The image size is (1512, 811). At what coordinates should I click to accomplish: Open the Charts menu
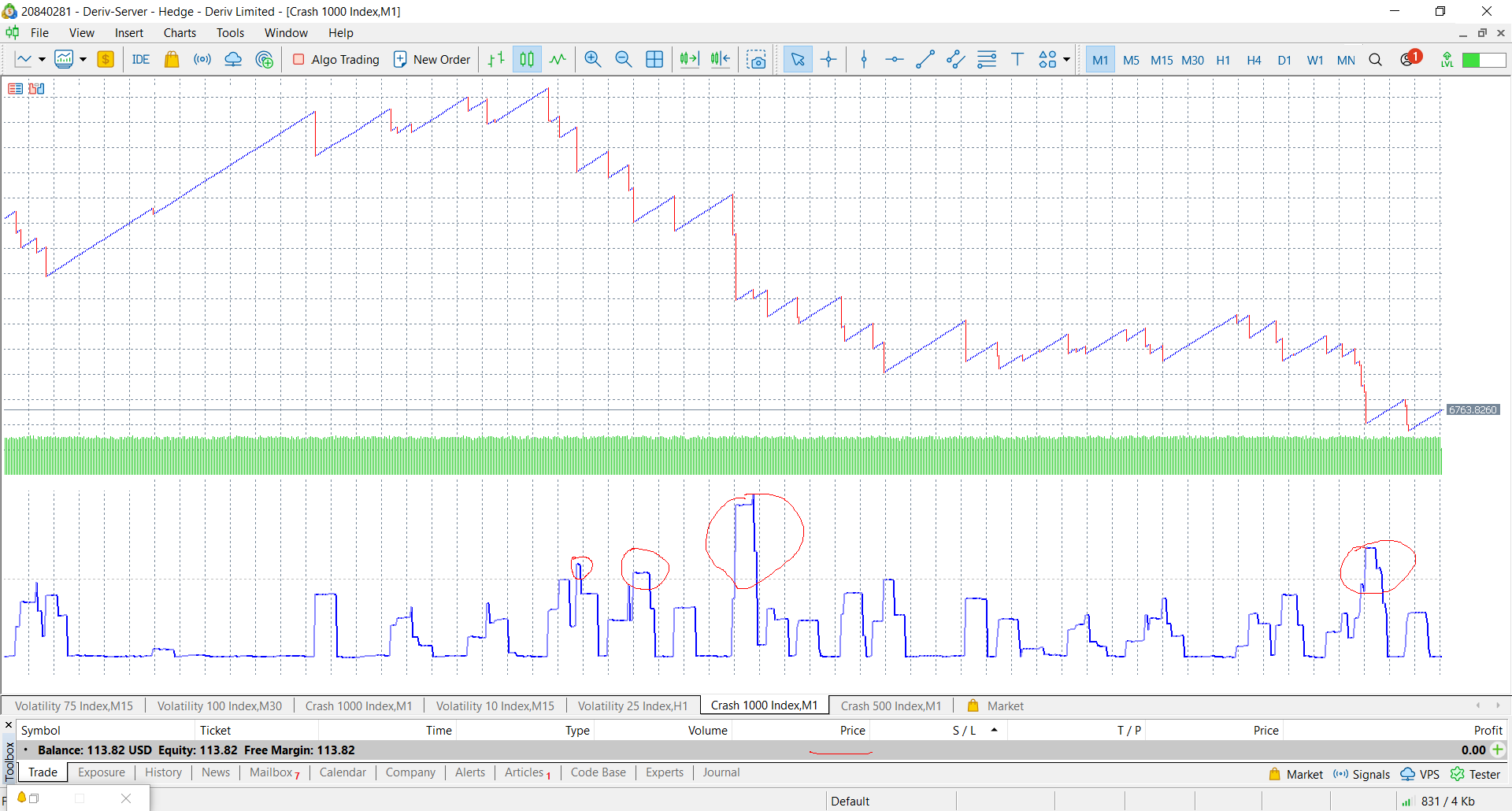[180, 33]
